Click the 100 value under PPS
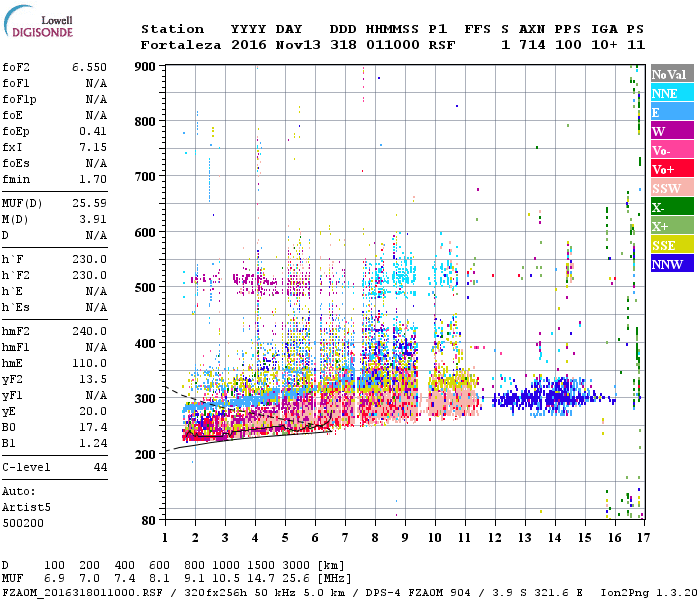700x600 pixels. [568, 45]
